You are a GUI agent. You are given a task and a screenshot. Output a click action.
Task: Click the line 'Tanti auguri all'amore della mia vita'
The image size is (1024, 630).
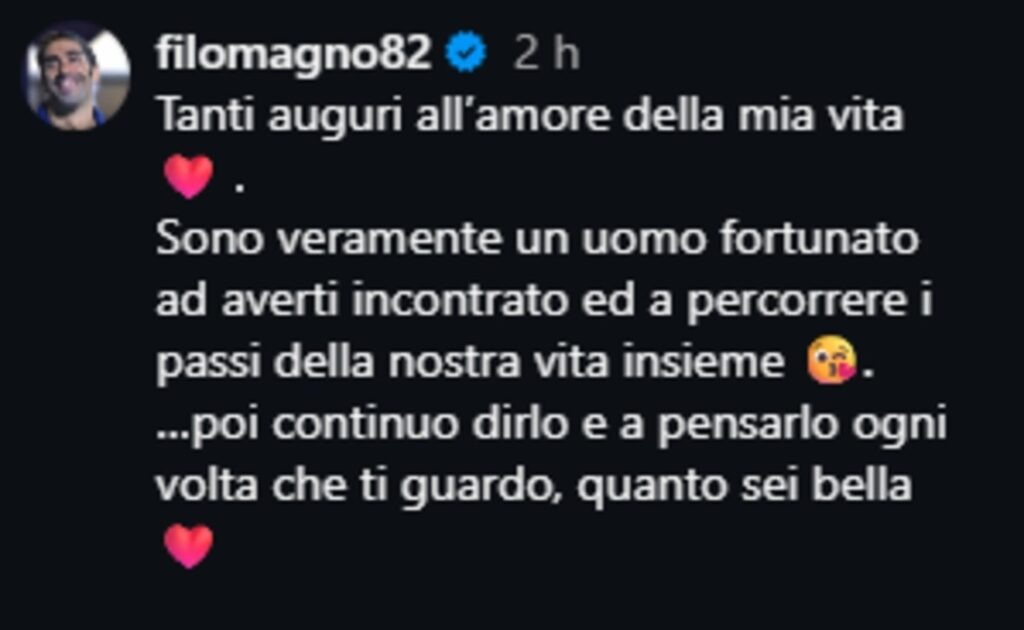pos(530,116)
